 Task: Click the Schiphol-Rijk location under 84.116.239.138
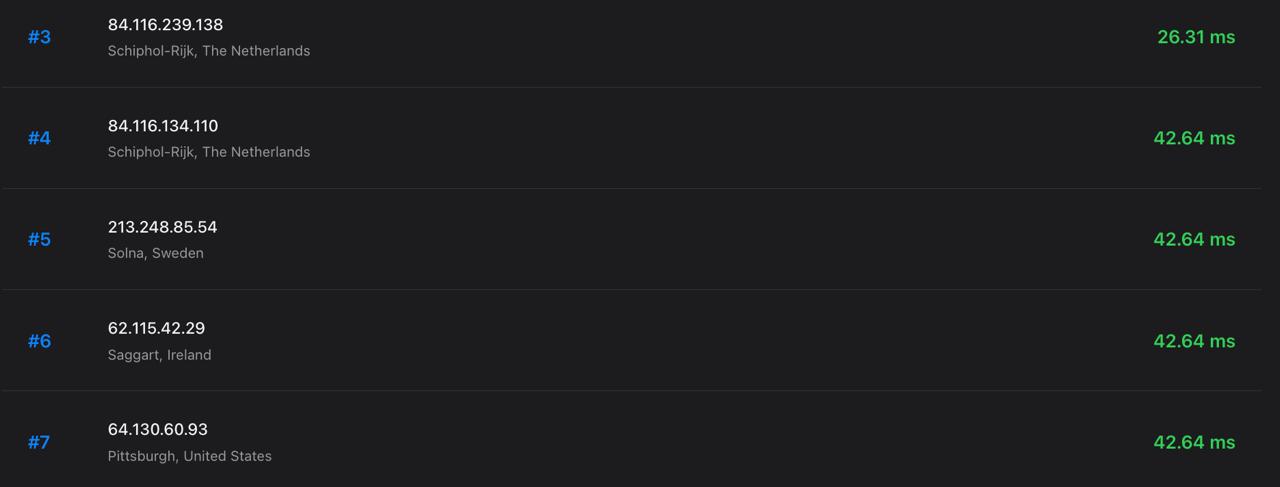tap(208, 51)
